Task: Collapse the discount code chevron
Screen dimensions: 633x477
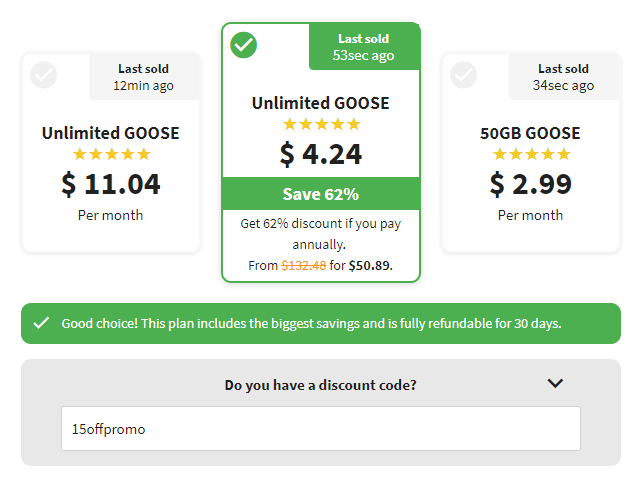Action: pos(555,383)
